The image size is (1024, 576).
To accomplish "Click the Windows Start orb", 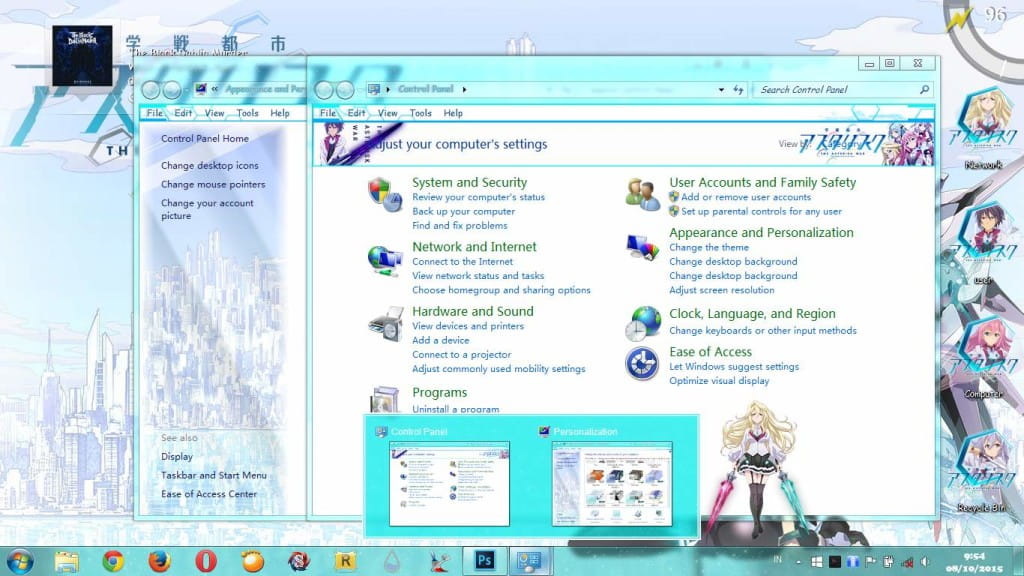I will 19,561.
